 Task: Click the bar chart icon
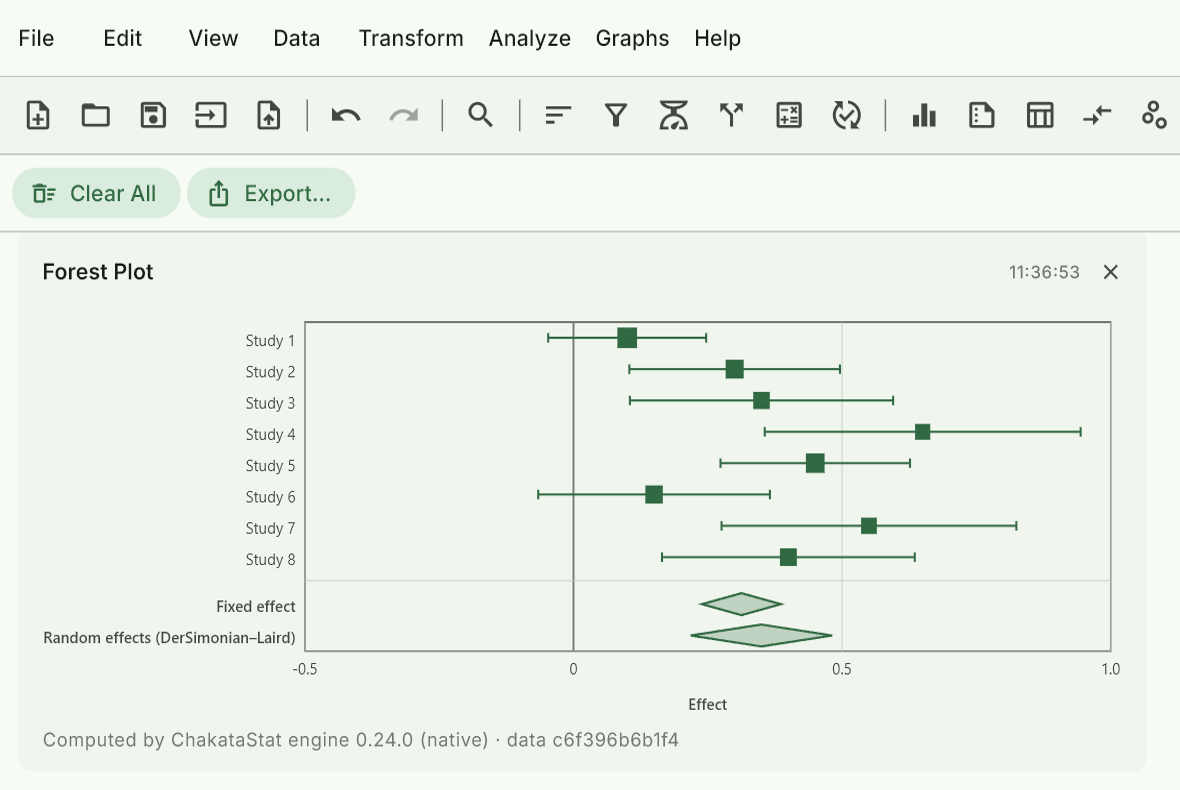[x=924, y=115]
